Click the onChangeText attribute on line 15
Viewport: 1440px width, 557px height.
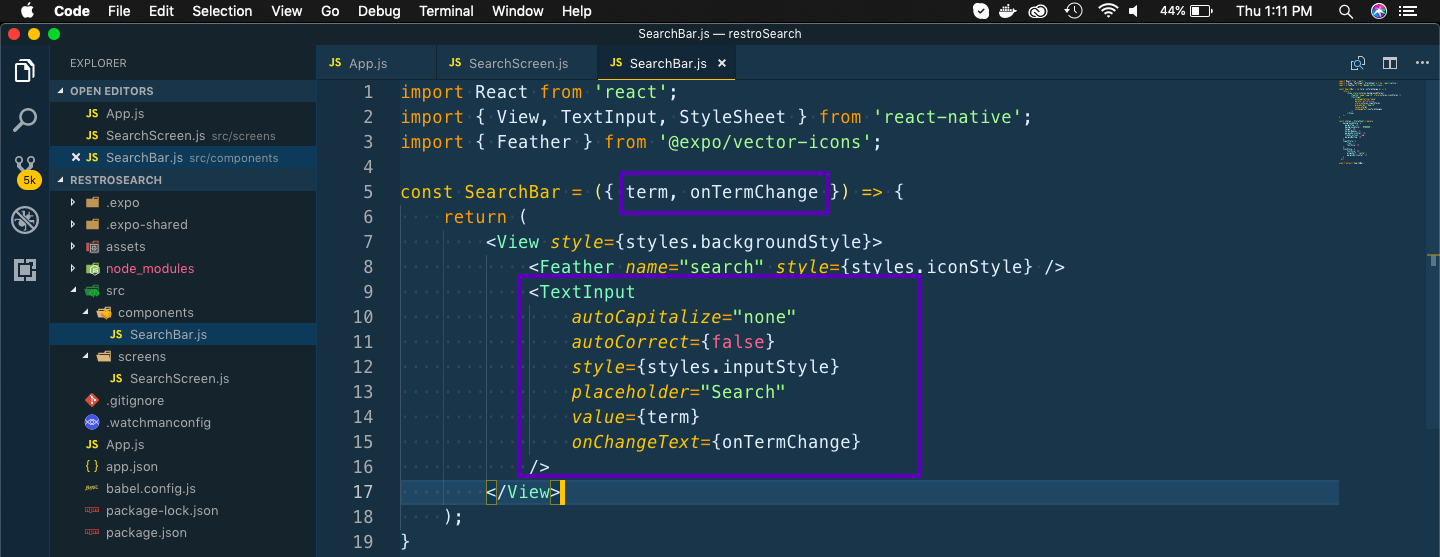click(641, 442)
